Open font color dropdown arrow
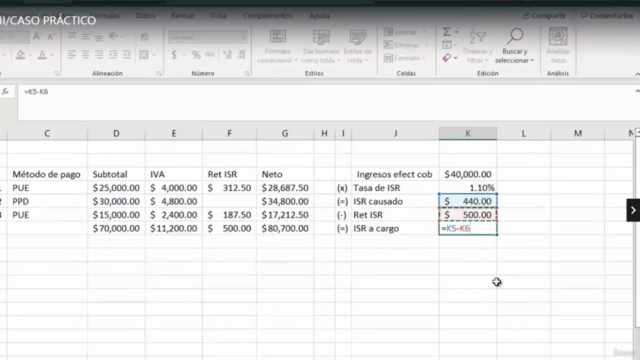640x360 pixels. click(x=52, y=55)
